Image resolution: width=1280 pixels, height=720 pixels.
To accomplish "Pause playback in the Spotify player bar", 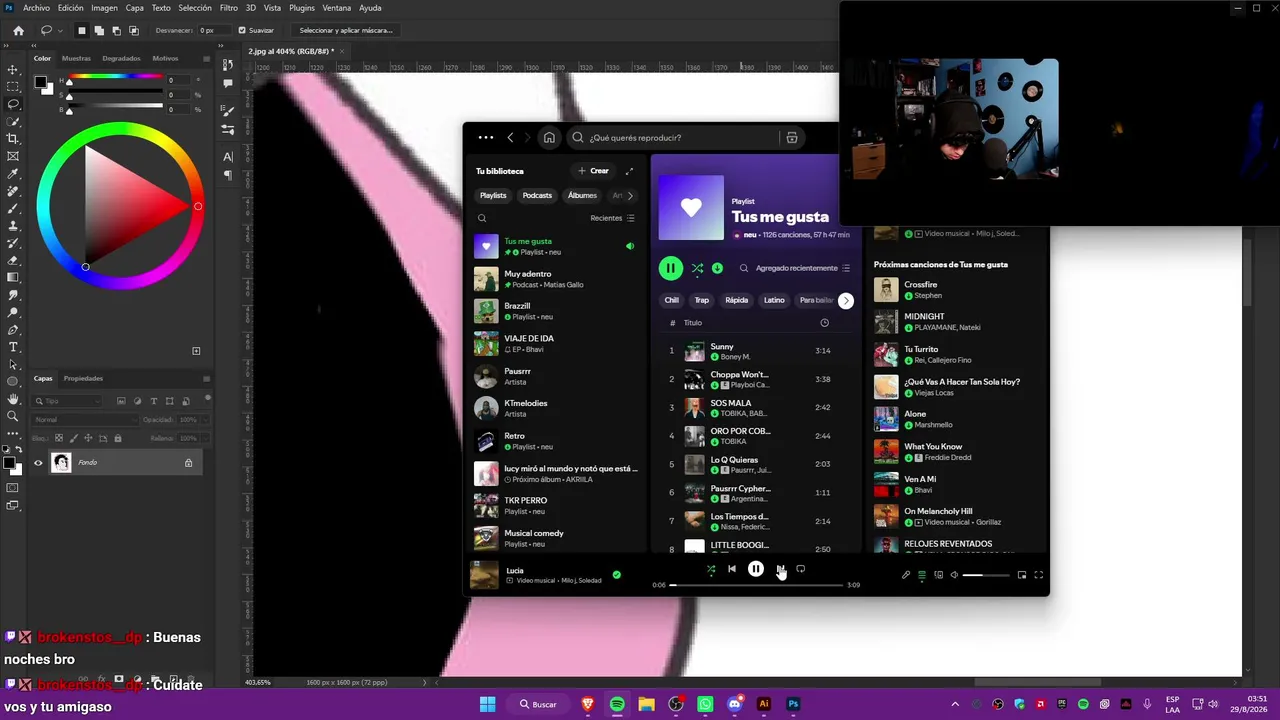I will coord(756,569).
